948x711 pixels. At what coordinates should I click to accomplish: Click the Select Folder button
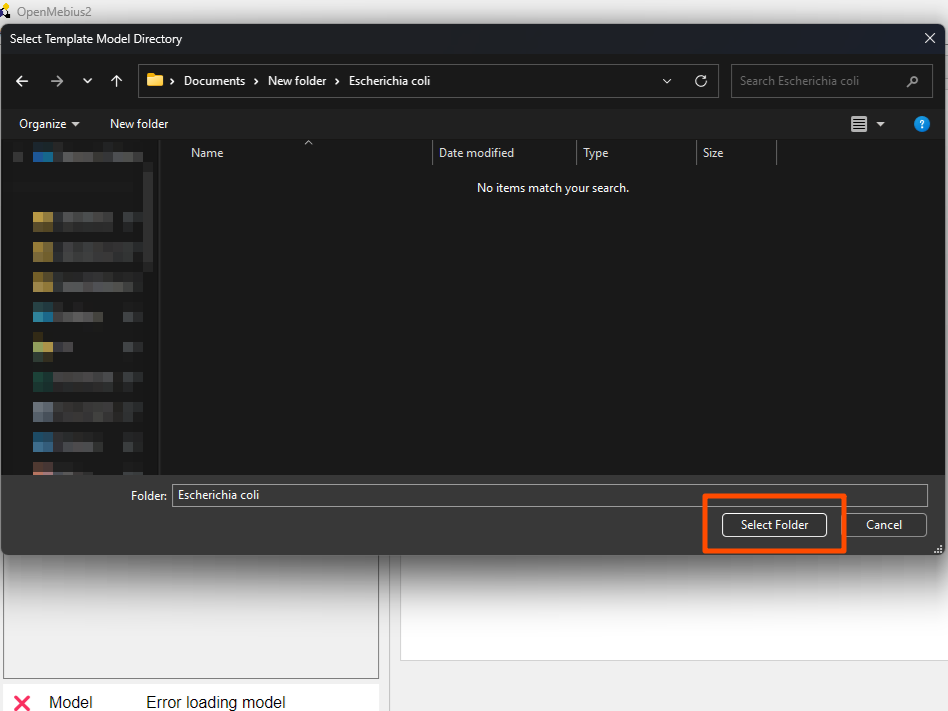tap(773, 524)
